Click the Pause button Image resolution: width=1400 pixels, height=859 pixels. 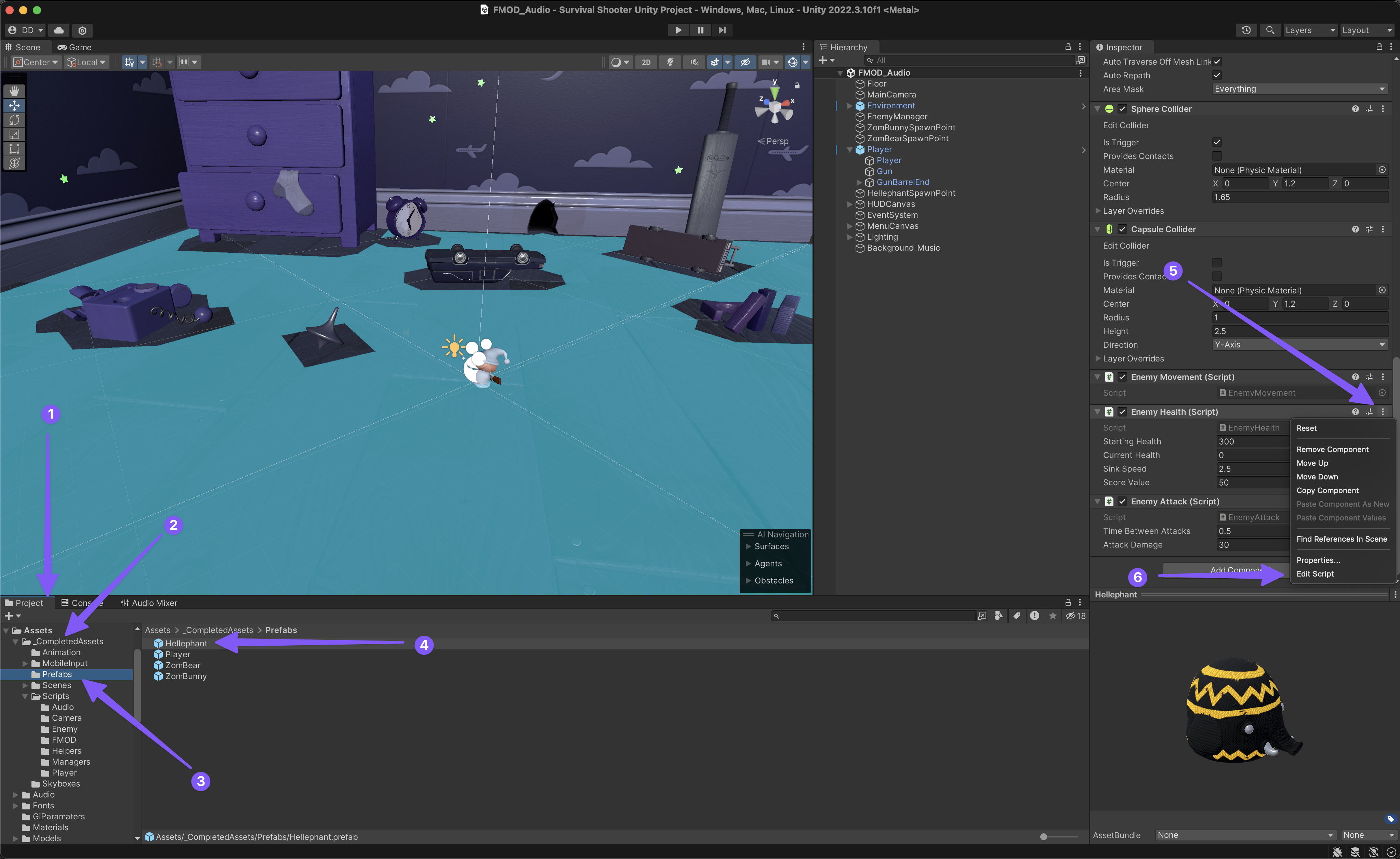click(x=700, y=30)
